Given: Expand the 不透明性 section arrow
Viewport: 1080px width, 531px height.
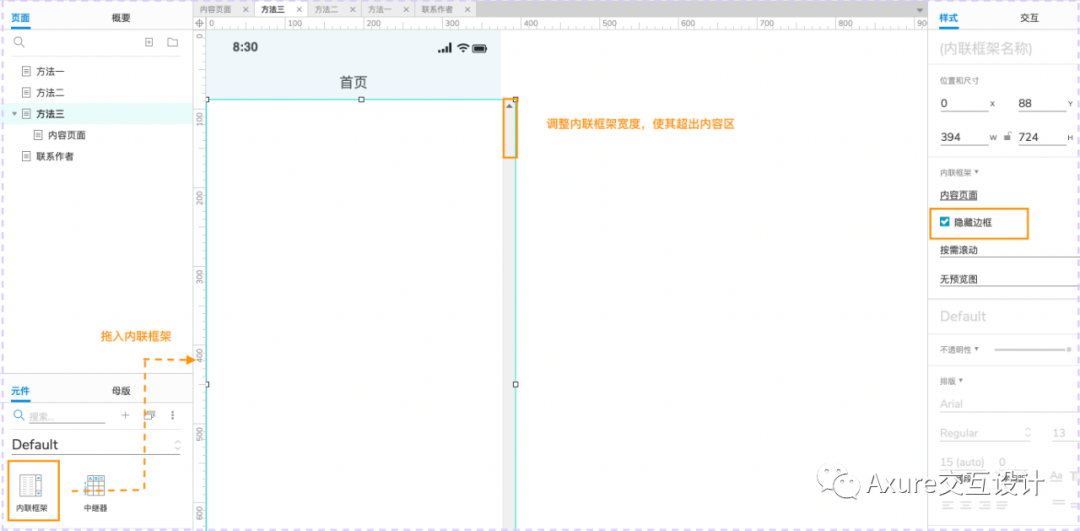Looking at the screenshot, I should tap(977, 349).
